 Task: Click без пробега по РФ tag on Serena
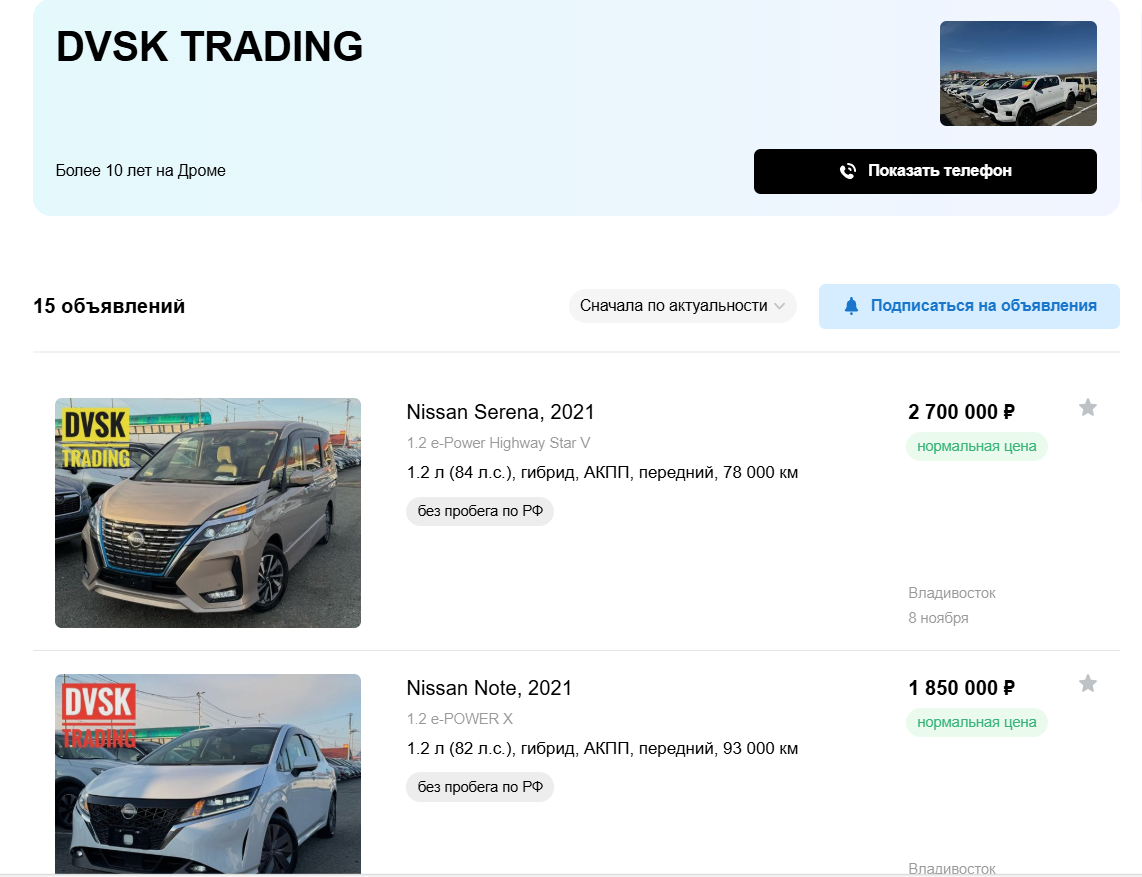[480, 511]
